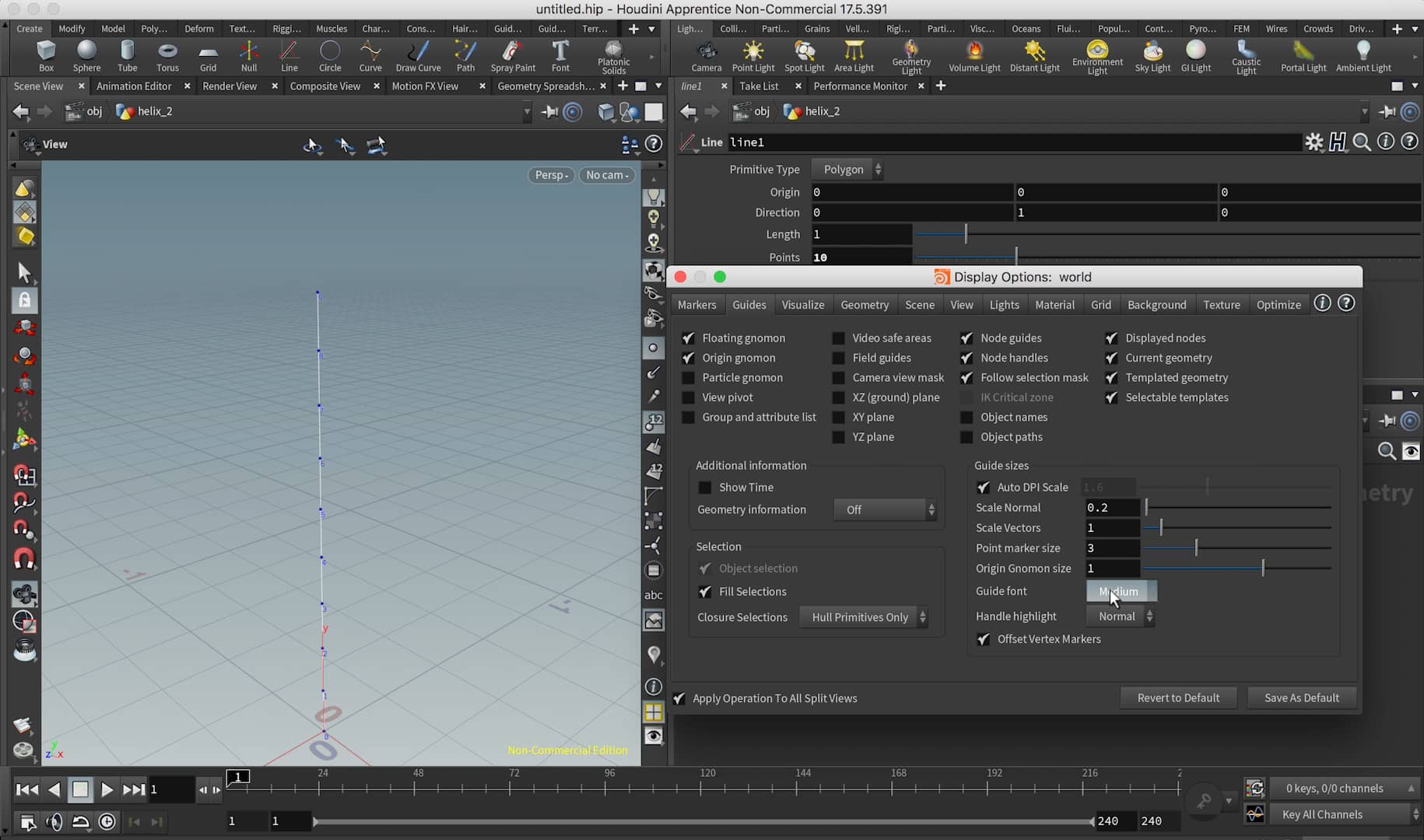Toggle the Show Time checkbox

pyautogui.click(x=705, y=487)
